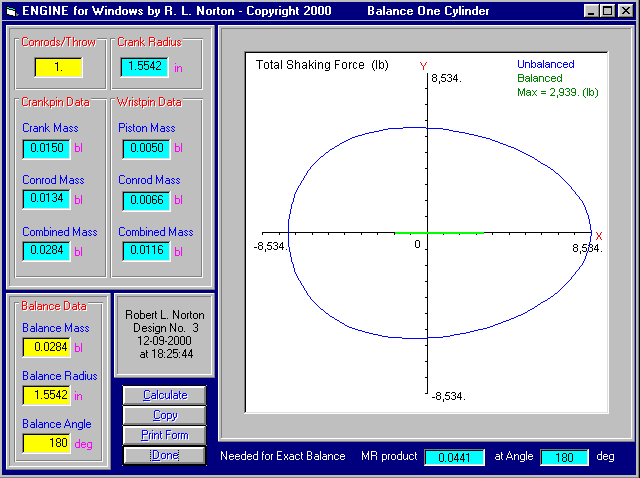Click the Copy button

[164, 415]
